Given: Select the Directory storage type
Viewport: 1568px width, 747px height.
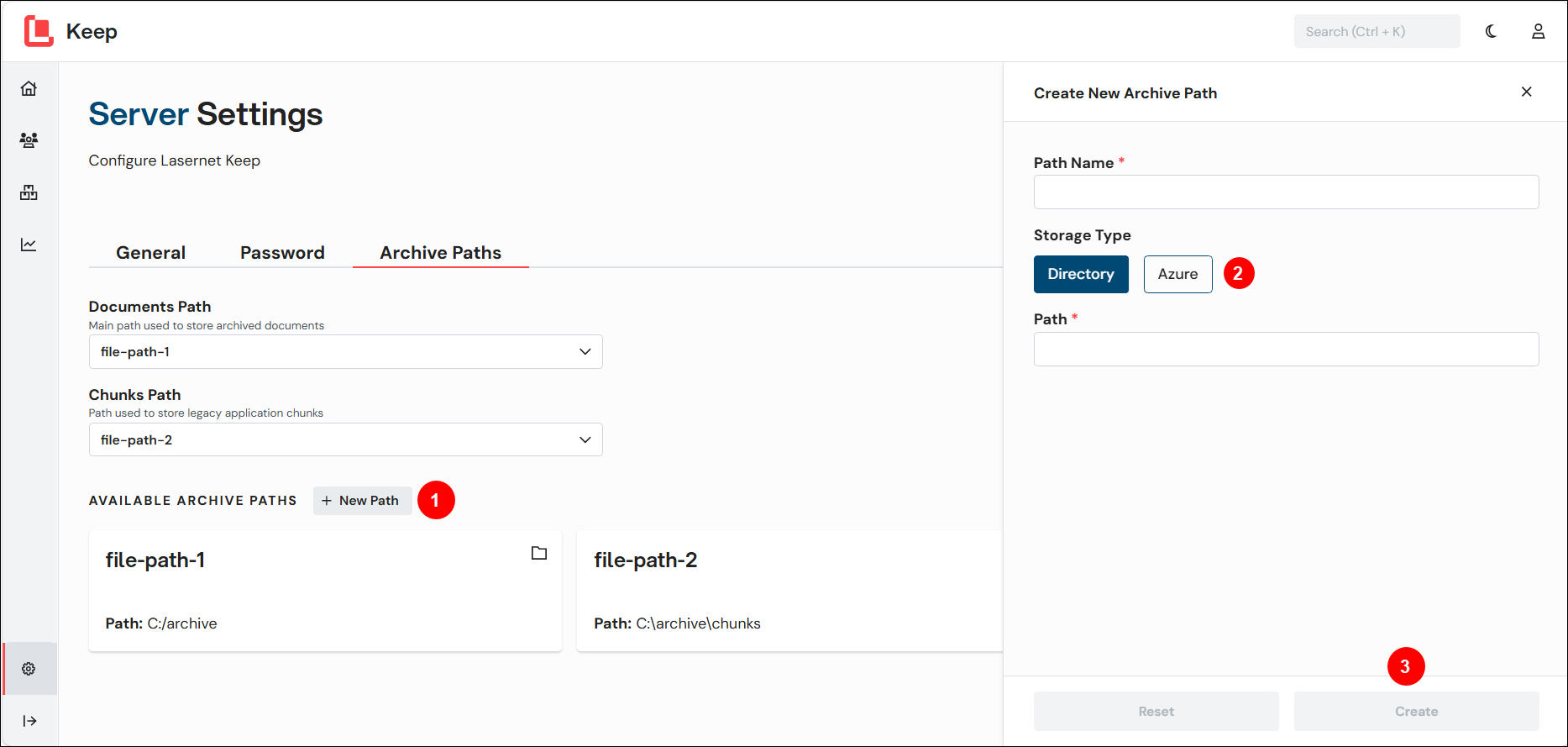Looking at the screenshot, I should pyautogui.click(x=1081, y=274).
